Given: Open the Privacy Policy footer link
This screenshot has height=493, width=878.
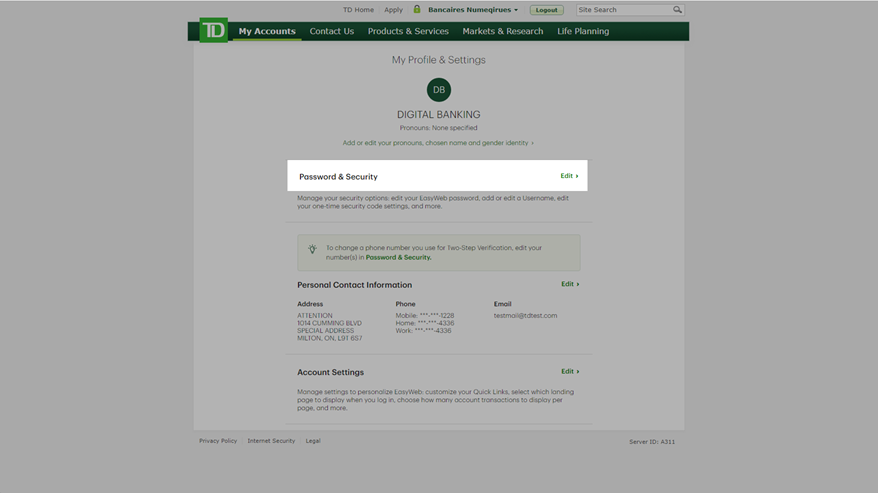Looking at the screenshot, I should [x=218, y=441].
